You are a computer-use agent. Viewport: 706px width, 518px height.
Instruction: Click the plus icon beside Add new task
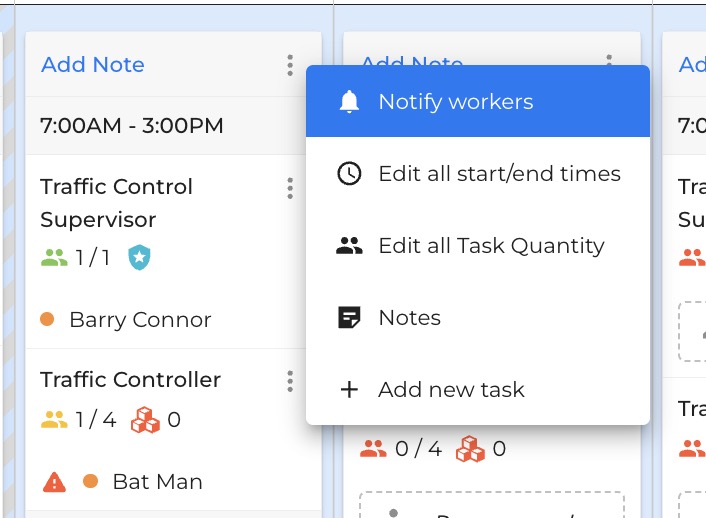348,390
